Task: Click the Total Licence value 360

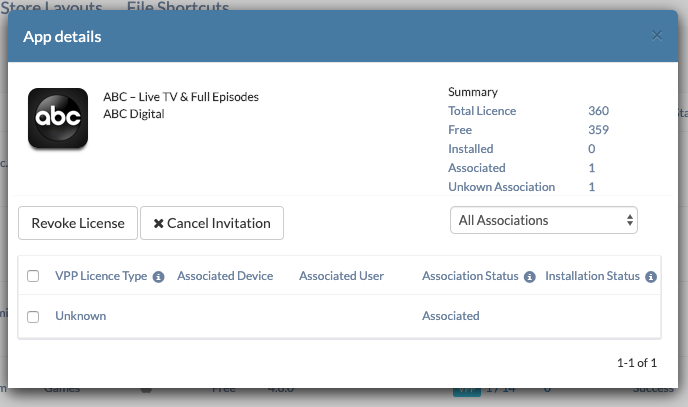Action: (598, 111)
